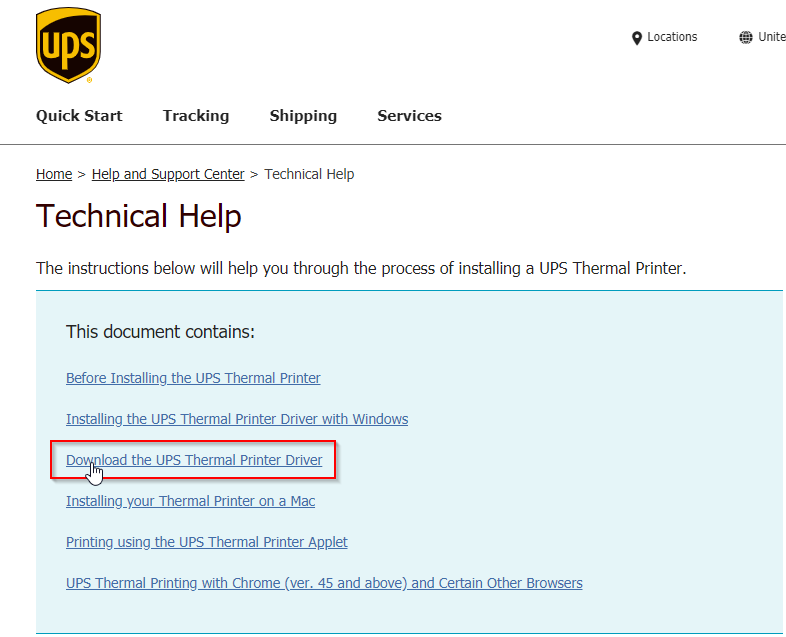Open UPS Thermal Printing with Chrome link
Viewport: 786px width, 637px height.
click(x=324, y=583)
